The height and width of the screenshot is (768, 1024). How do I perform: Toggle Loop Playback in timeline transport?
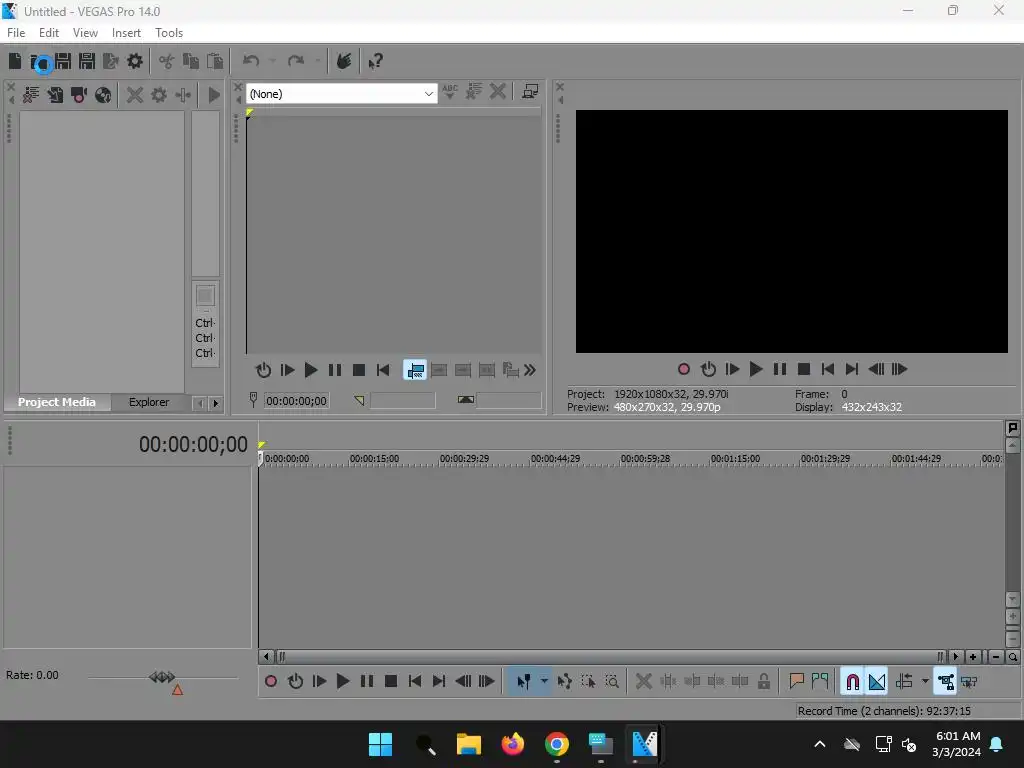coord(295,682)
